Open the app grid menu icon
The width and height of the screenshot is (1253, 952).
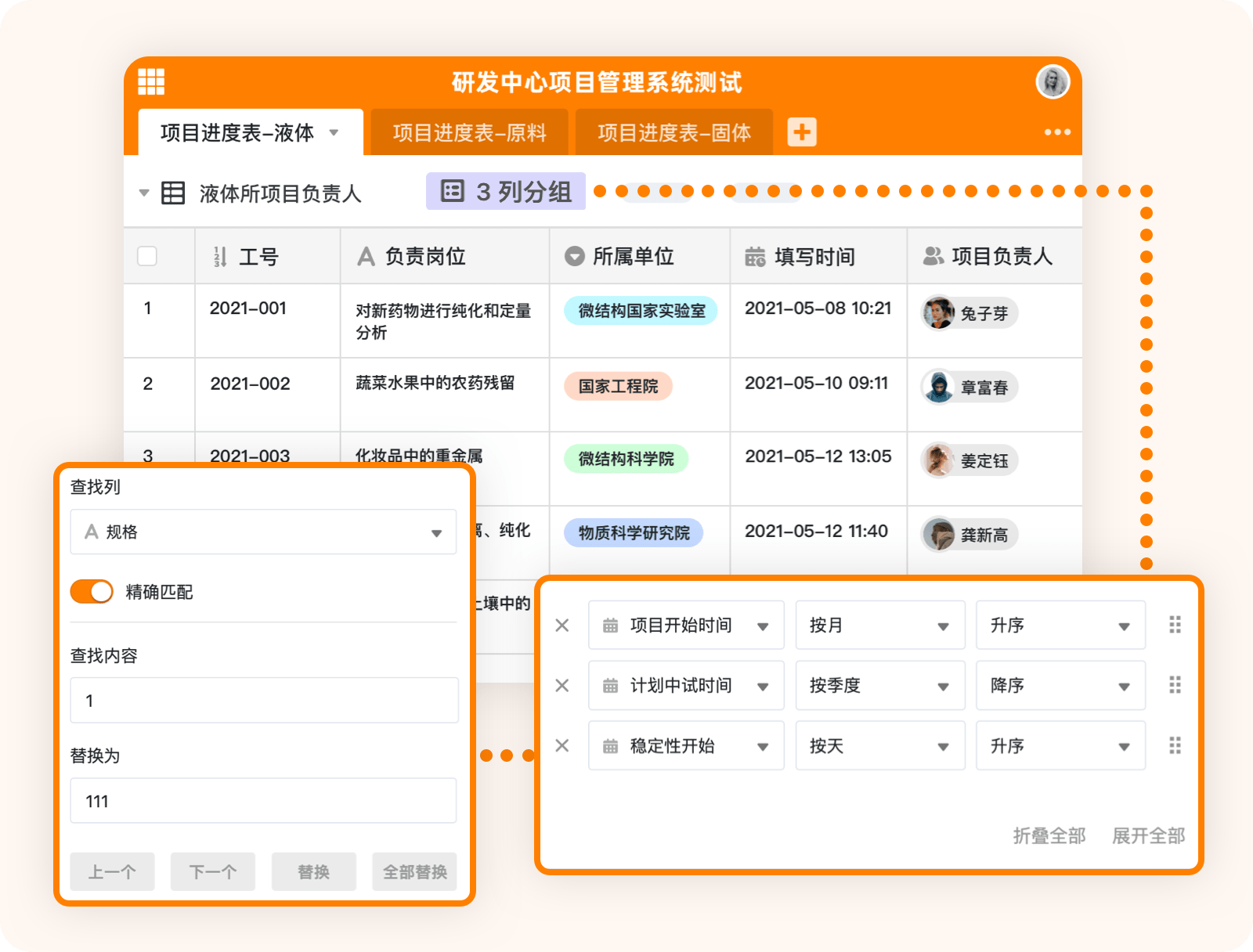151,81
